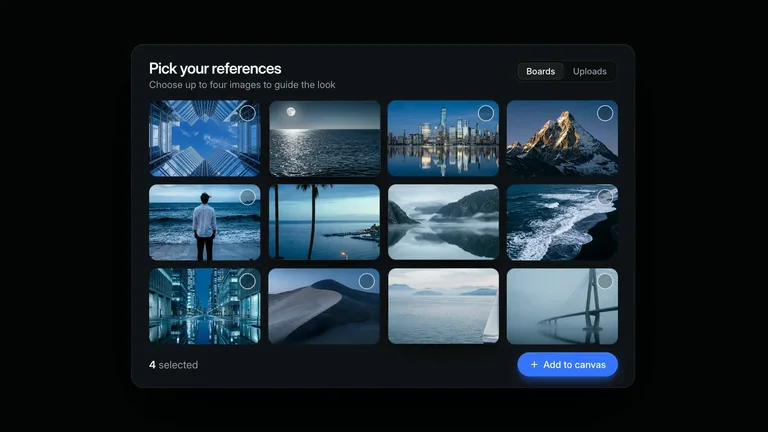Open the city skyline reflection thumbnail
768x432 pixels.
click(x=443, y=138)
